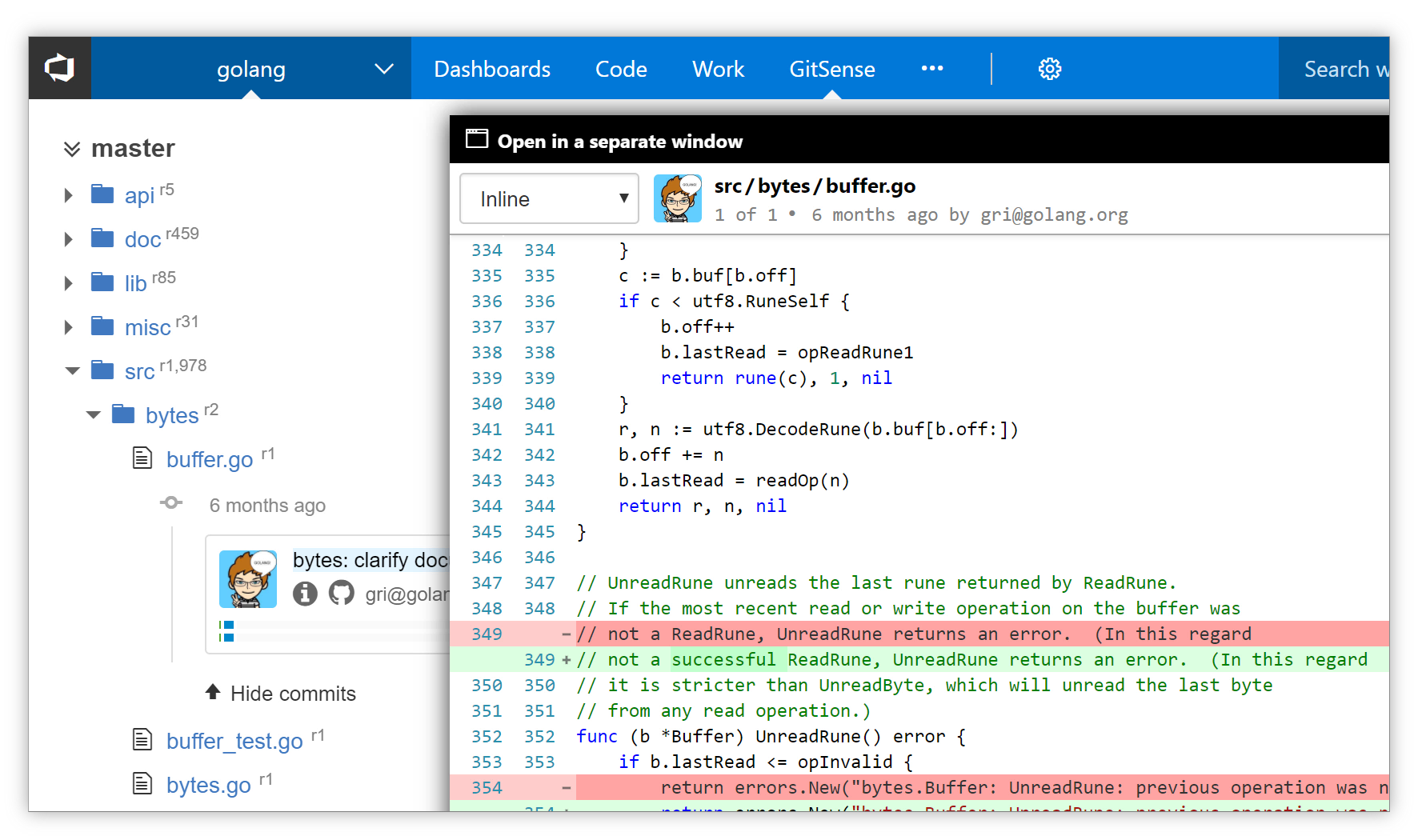Click the lib folder icon

pos(102,282)
